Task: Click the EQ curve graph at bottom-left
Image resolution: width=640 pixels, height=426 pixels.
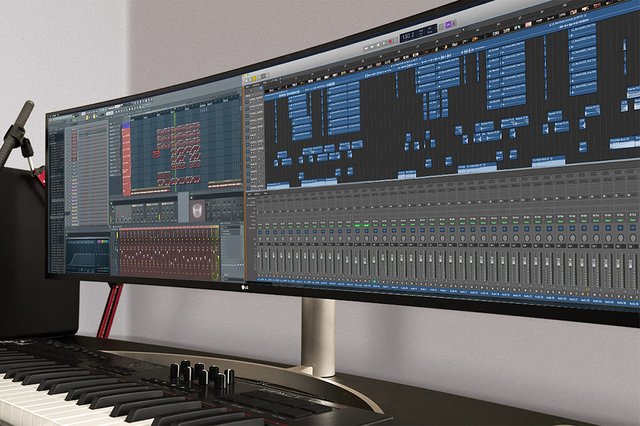Action: click(x=88, y=256)
